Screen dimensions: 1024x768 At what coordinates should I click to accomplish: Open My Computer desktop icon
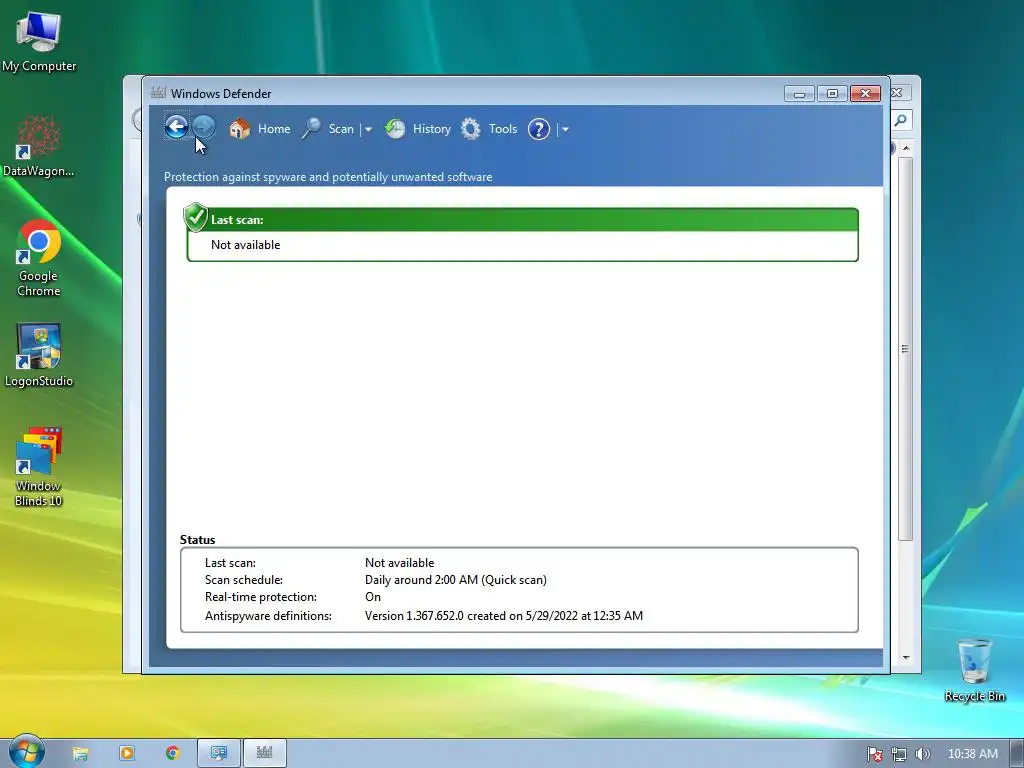pos(39,41)
